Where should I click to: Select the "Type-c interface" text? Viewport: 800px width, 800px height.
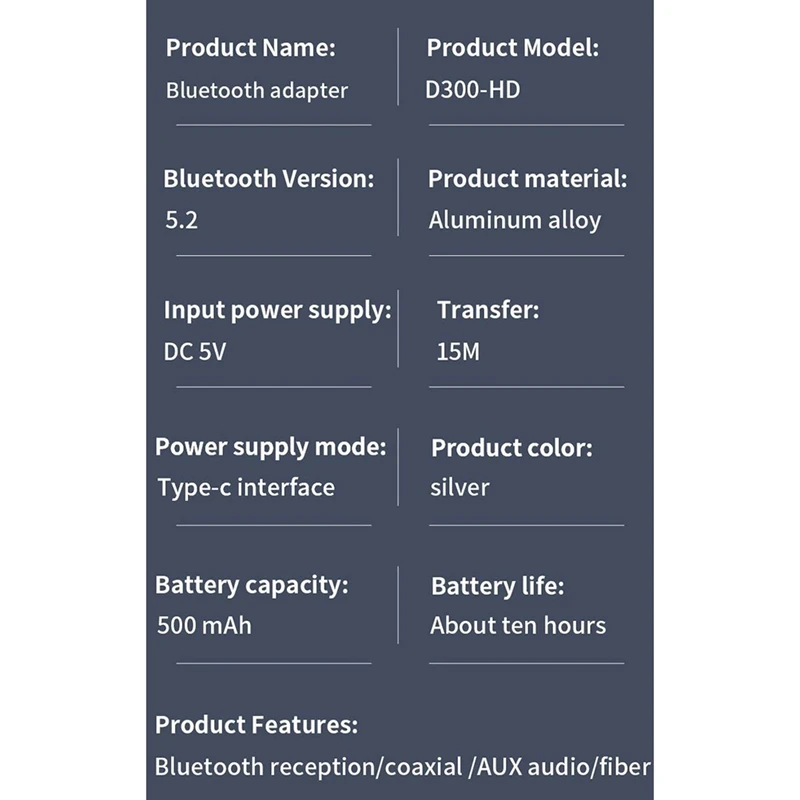246,488
